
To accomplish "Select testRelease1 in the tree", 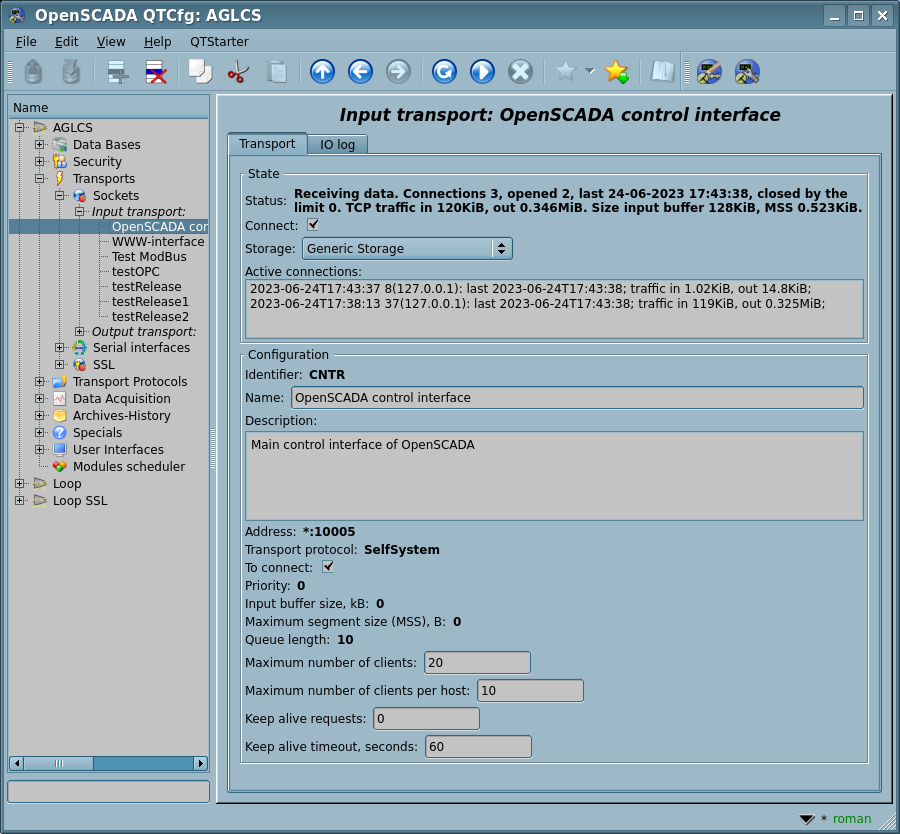I will (x=150, y=301).
